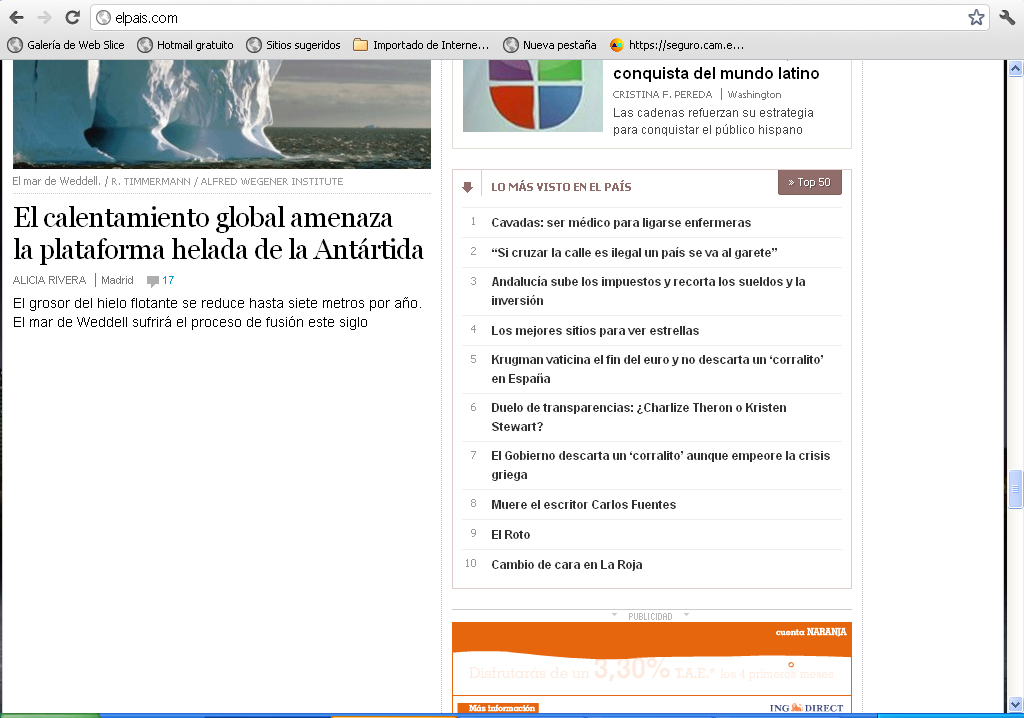1024x718 pixels.
Task: Click the 'Más información' ad button
Action: click(498, 708)
